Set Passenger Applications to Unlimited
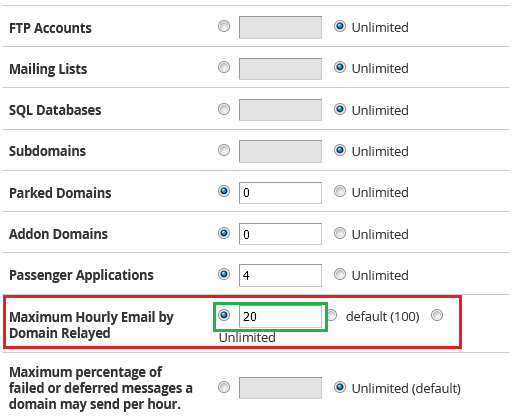This screenshot has width=515, height=417. (340, 274)
